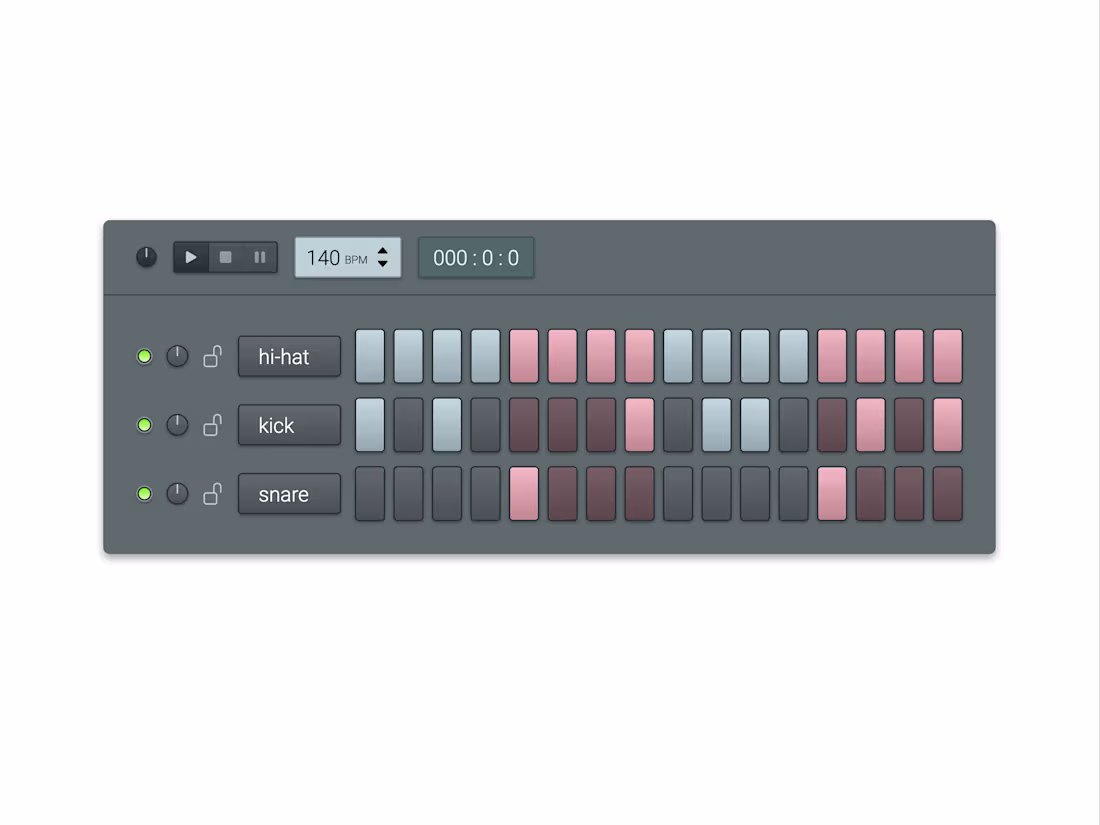
Task: Enable snare step 8
Action: 640,494
